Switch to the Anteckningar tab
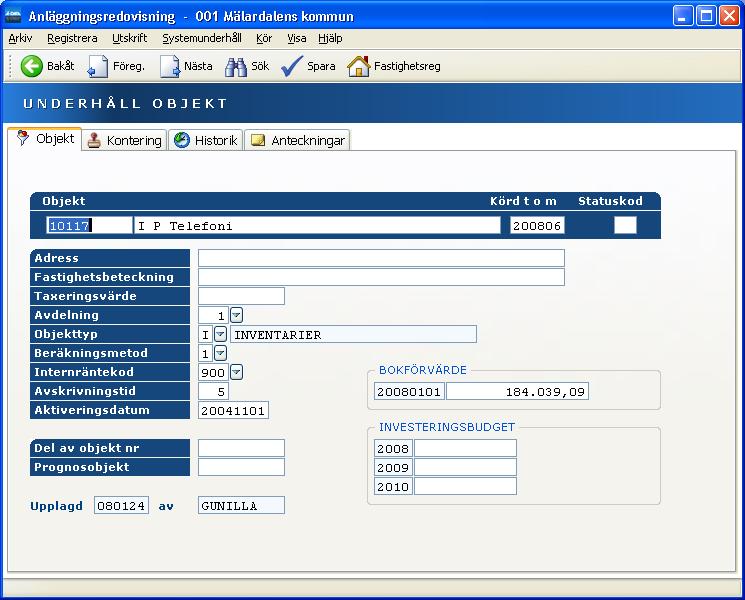The width and height of the screenshot is (745, 600). [297, 140]
